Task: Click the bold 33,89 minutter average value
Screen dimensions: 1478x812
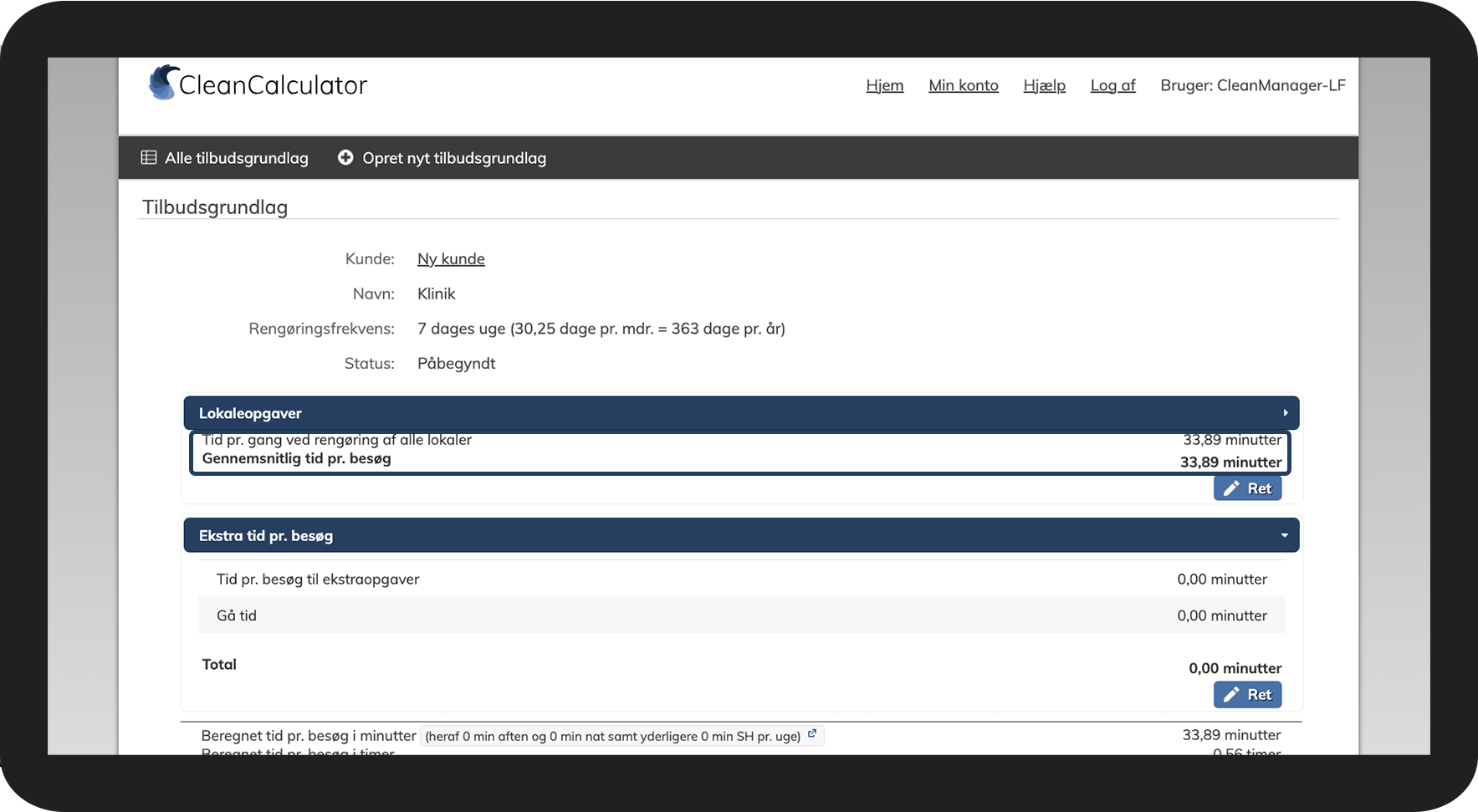Action: pyautogui.click(x=1231, y=462)
